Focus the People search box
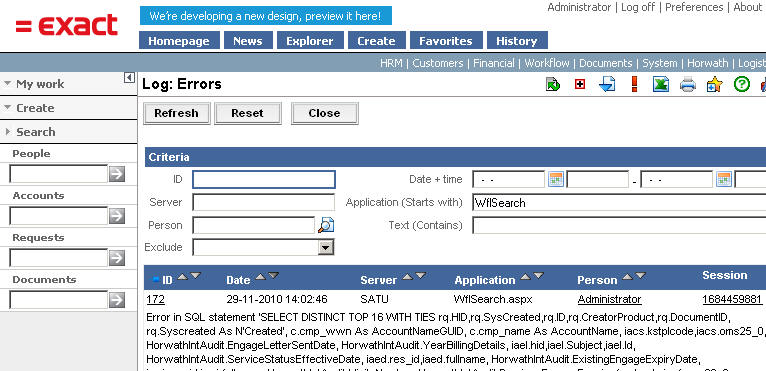This screenshot has height=371, width=766. click(x=59, y=174)
